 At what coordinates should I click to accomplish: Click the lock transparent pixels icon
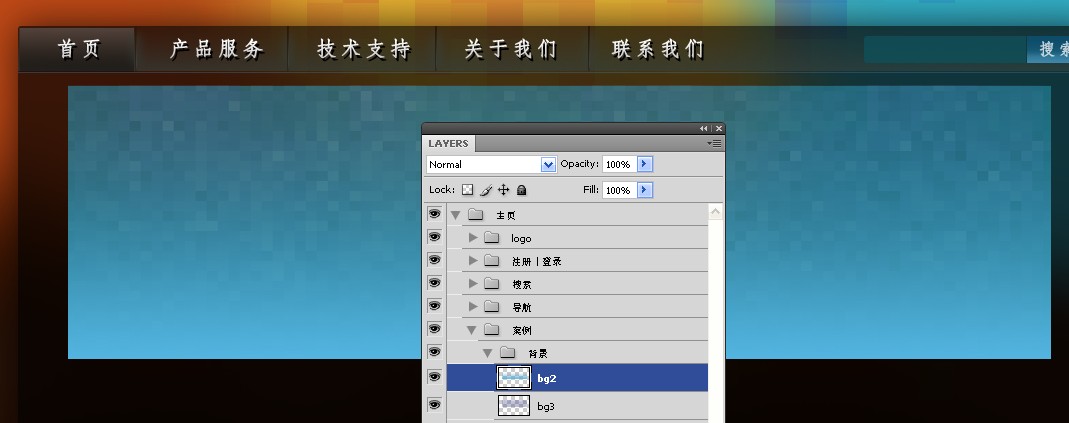pos(468,190)
